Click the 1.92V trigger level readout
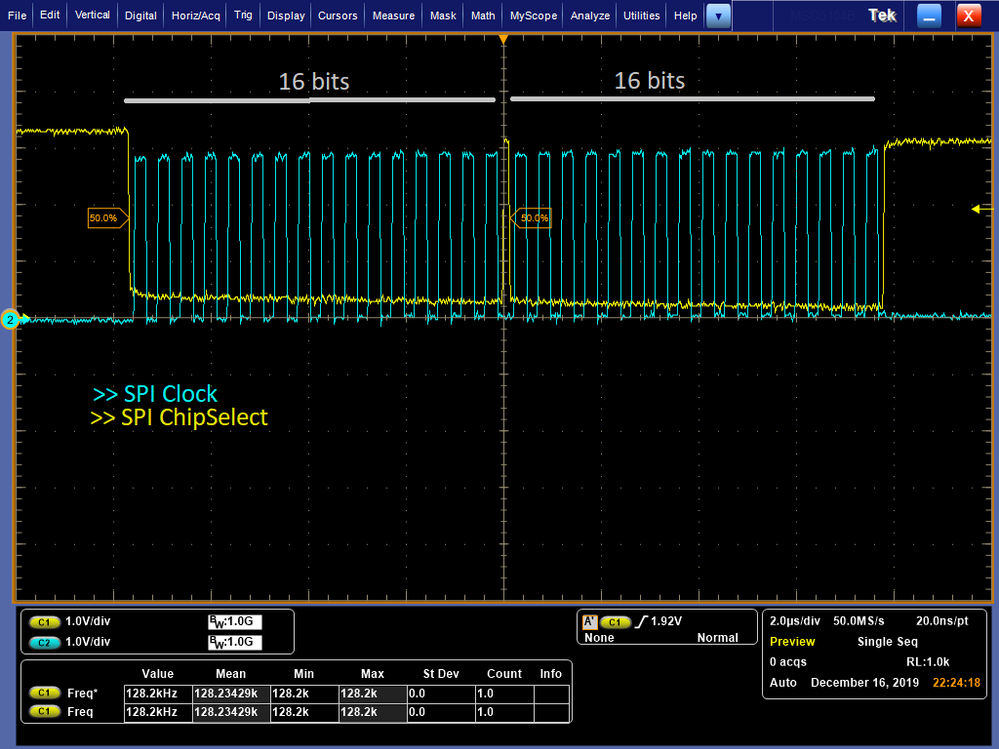Image resolution: width=999 pixels, height=749 pixels. tap(666, 621)
